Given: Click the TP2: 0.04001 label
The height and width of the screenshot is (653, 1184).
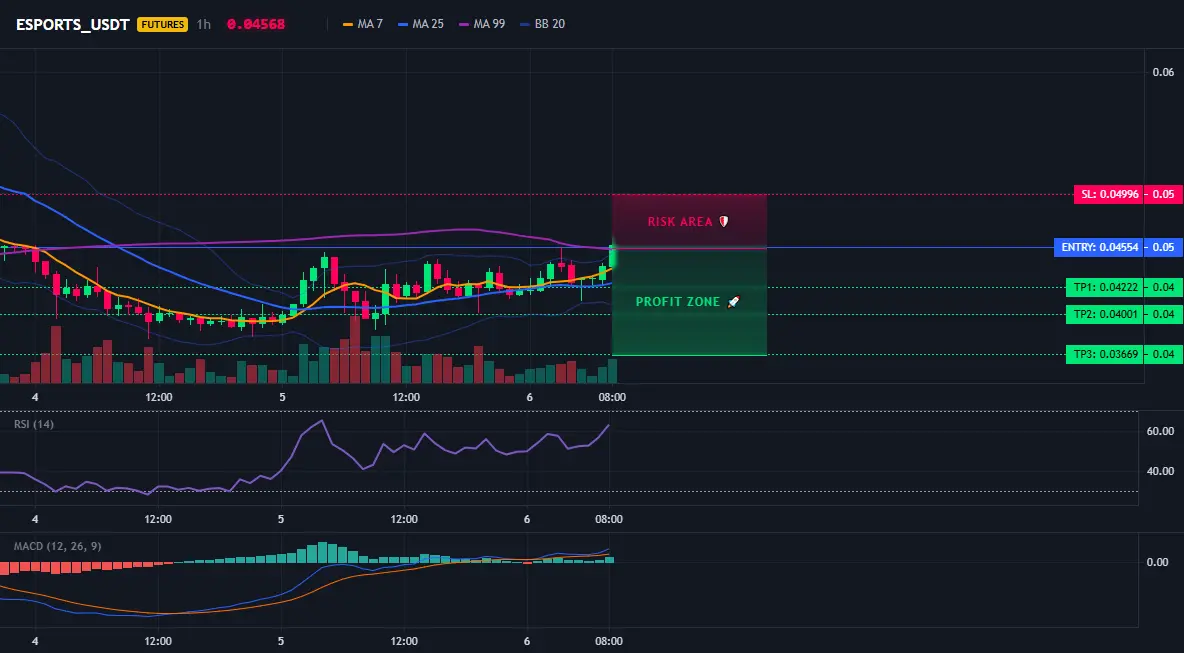Looking at the screenshot, I should point(1105,314).
